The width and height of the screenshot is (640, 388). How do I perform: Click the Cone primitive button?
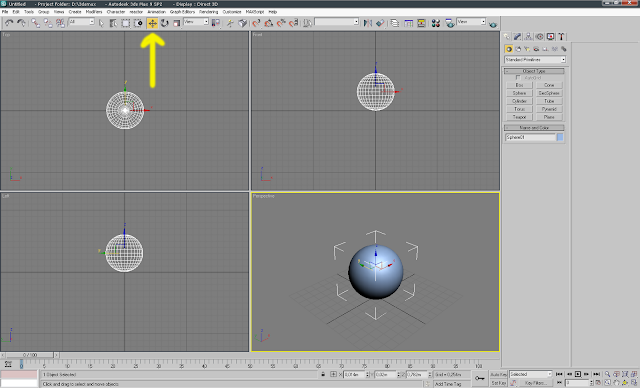coord(549,85)
